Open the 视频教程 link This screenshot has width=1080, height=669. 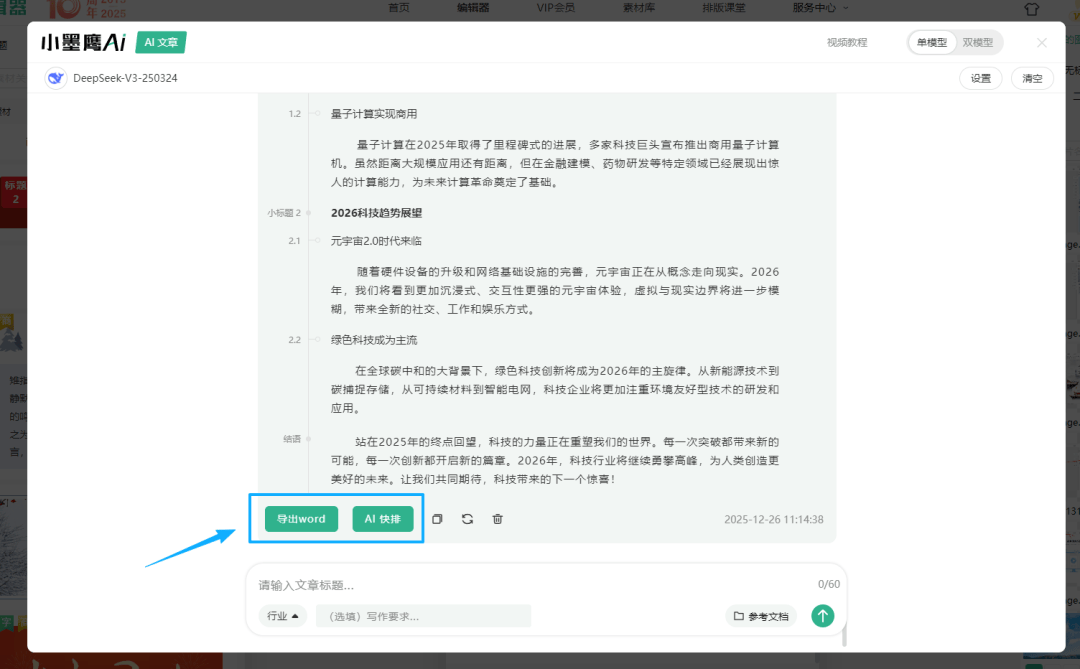point(847,43)
